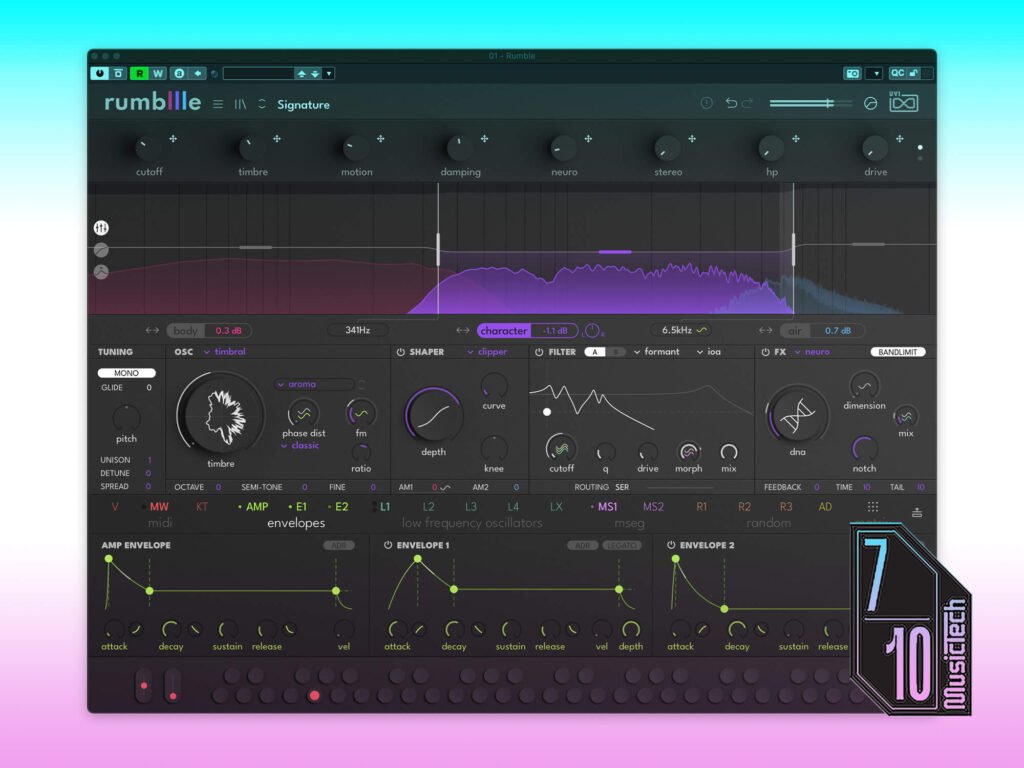Toggle the MONO button in Tuning
Viewport: 1024px width, 768px height.
pos(127,373)
